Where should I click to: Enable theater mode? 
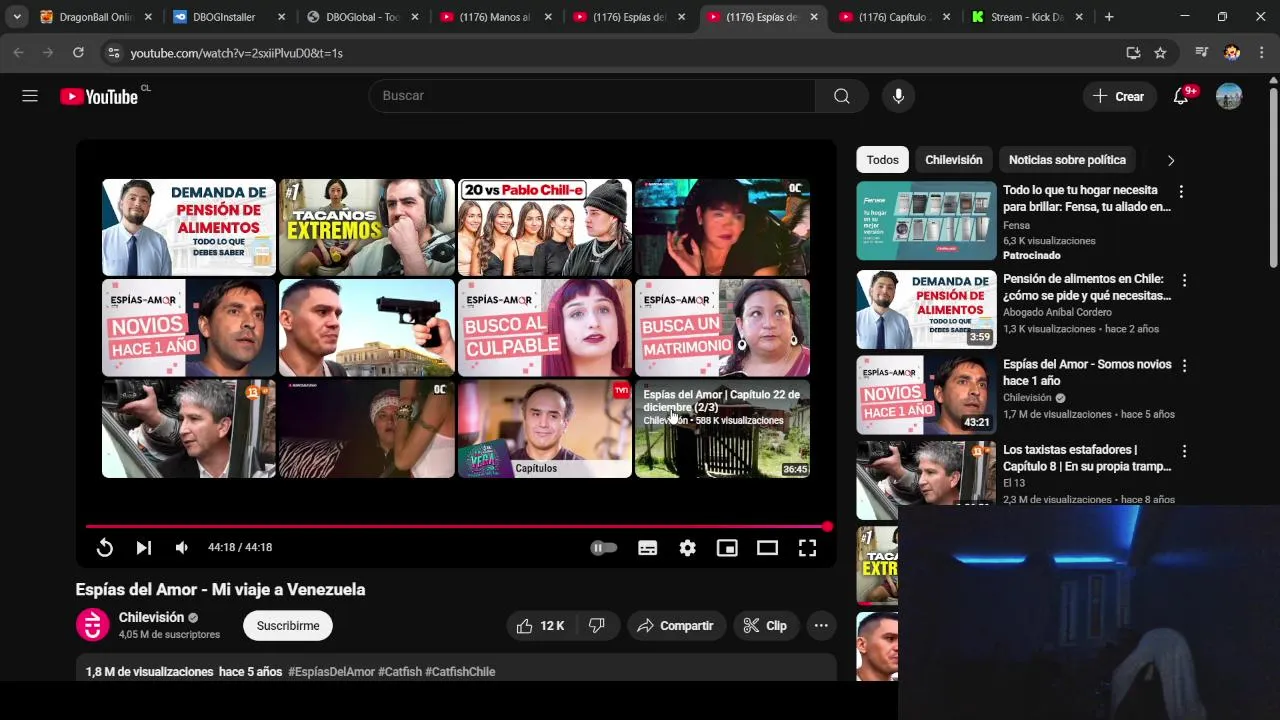pyautogui.click(x=767, y=547)
